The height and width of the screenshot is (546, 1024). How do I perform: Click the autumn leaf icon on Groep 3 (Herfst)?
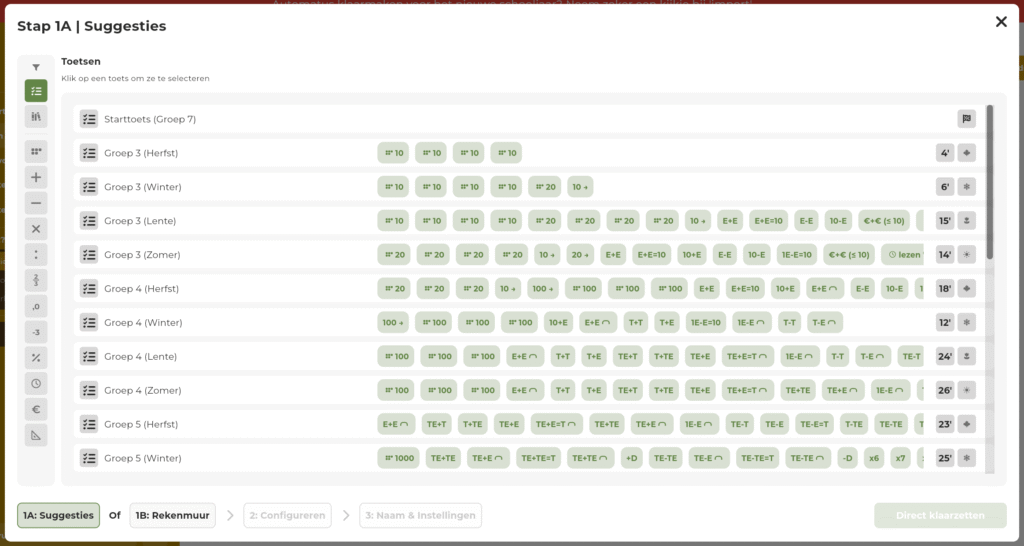[967, 153]
